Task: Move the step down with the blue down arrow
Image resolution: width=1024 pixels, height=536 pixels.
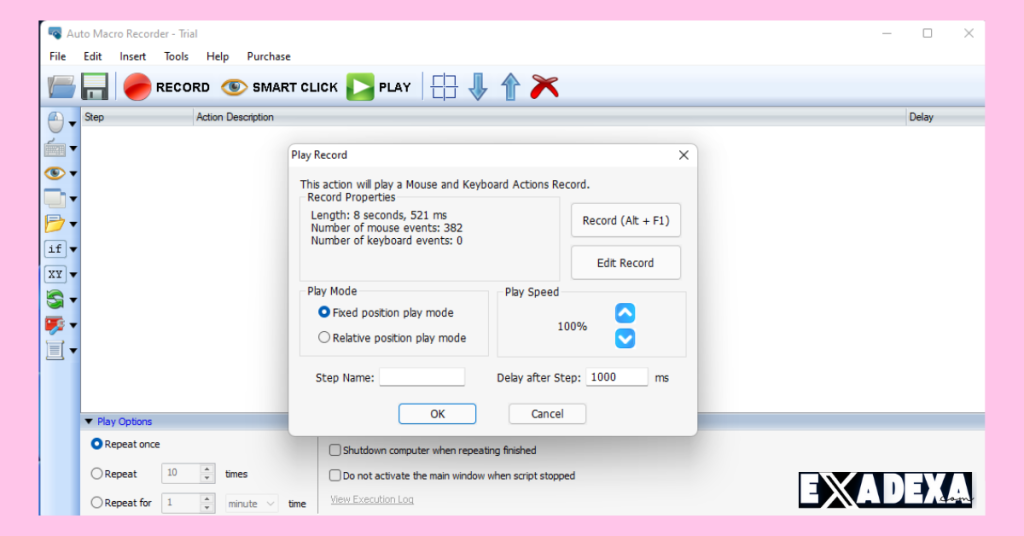Action: (x=478, y=87)
